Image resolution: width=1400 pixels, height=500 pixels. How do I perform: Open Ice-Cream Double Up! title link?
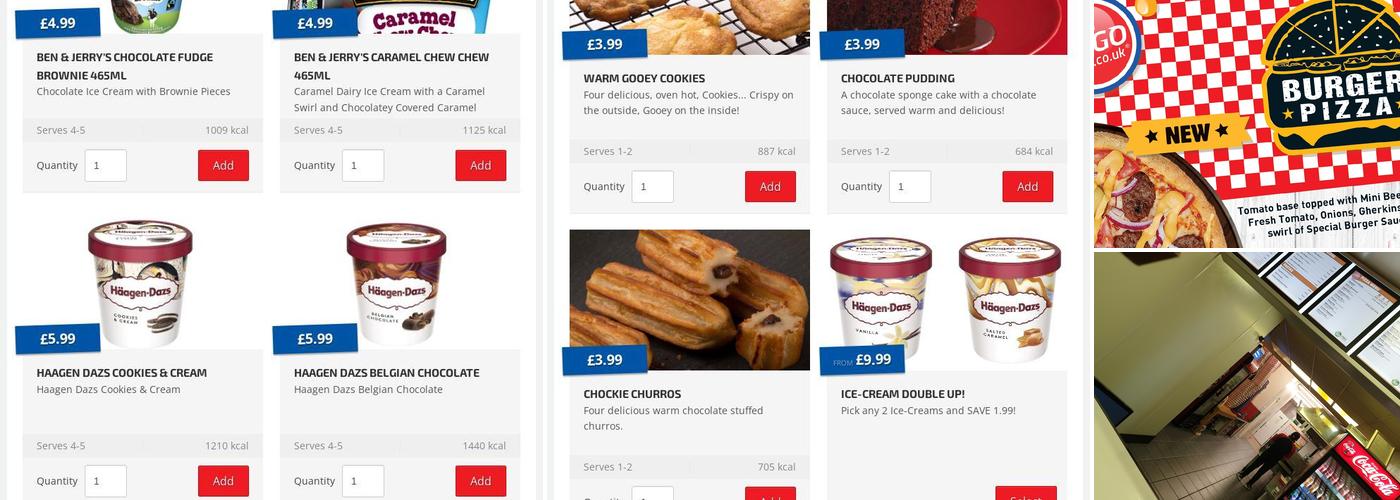pos(903,394)
